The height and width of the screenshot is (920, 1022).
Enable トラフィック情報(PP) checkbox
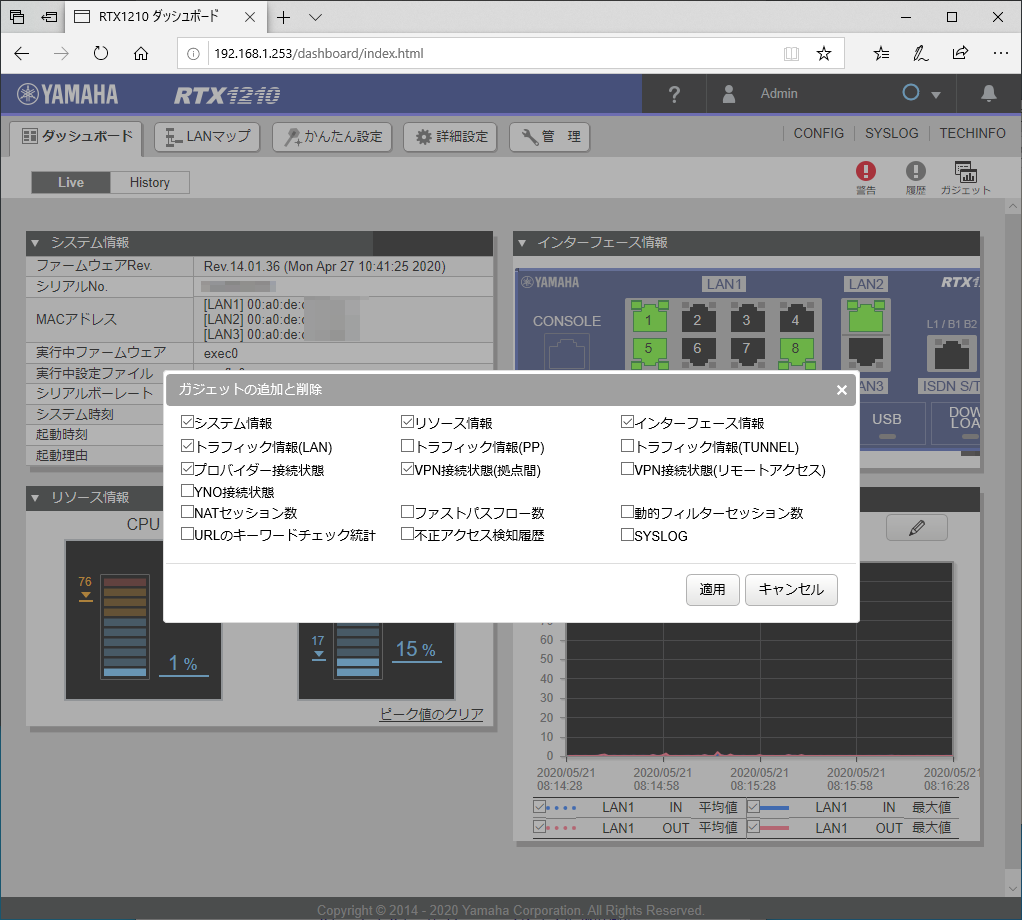[x=407, y=446]
